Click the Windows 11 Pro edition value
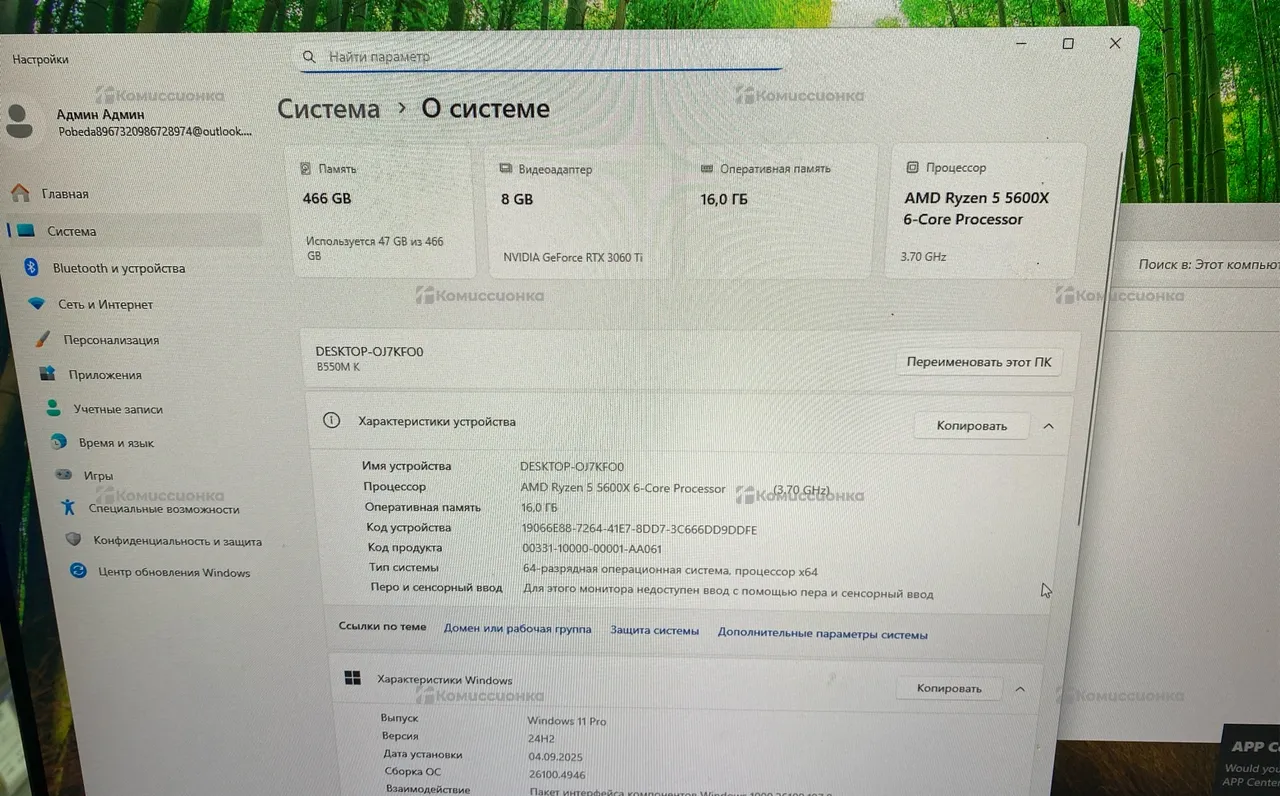Viewport: 1280px width, 796px height. click(x=566, y=721)
